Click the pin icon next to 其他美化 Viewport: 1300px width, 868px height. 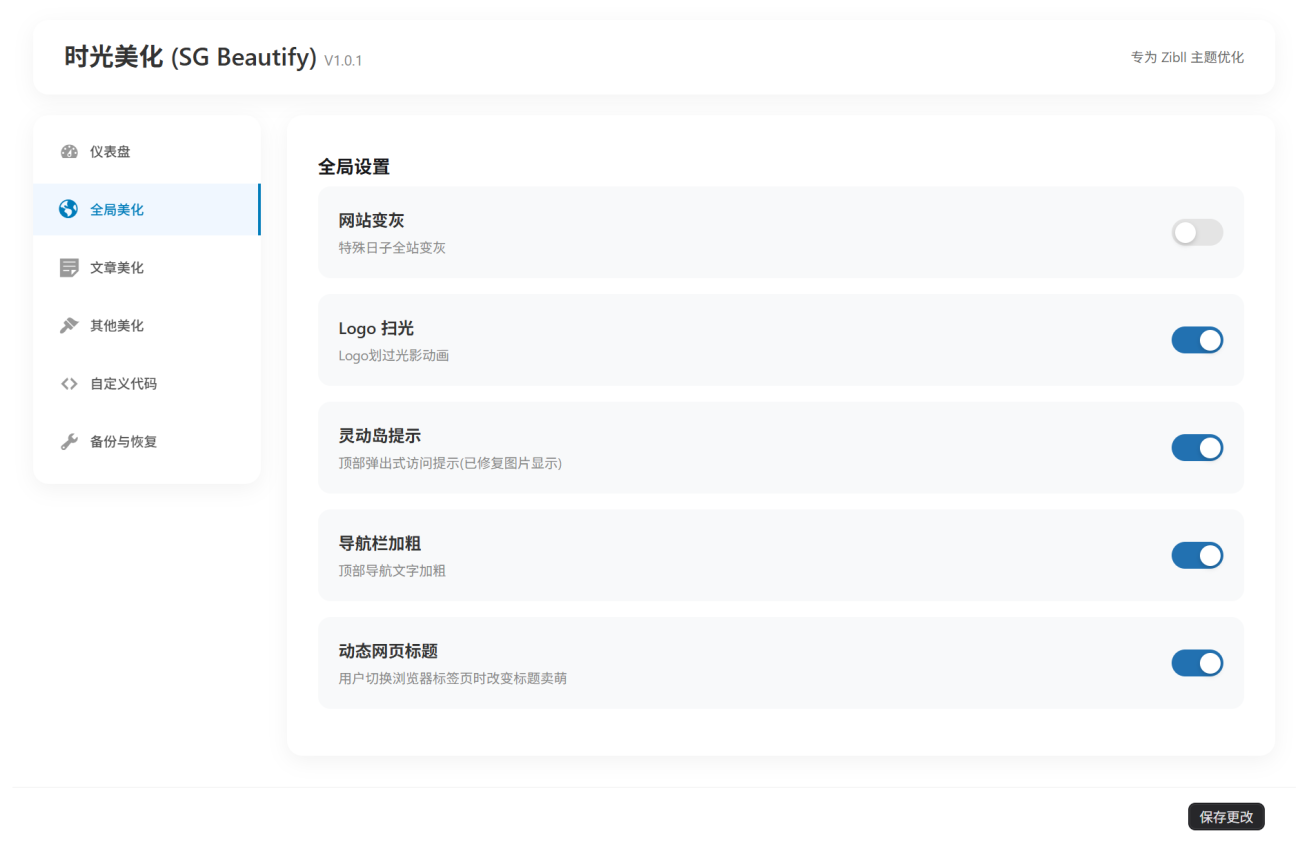[68, 325]
